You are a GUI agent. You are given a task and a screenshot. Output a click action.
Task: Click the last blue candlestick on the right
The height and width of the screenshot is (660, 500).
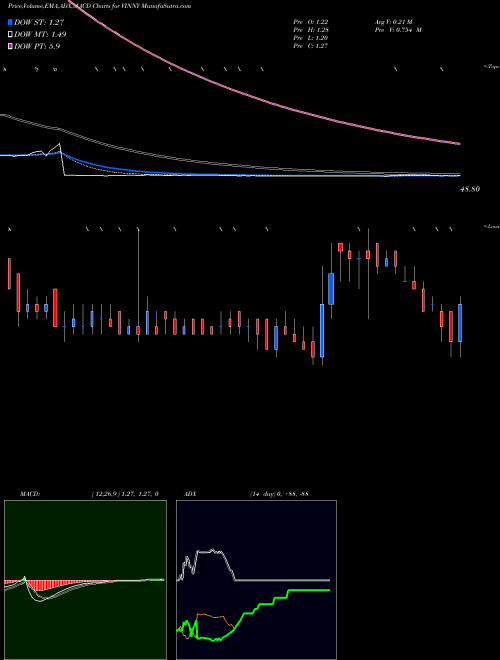[x=460, y=323]
